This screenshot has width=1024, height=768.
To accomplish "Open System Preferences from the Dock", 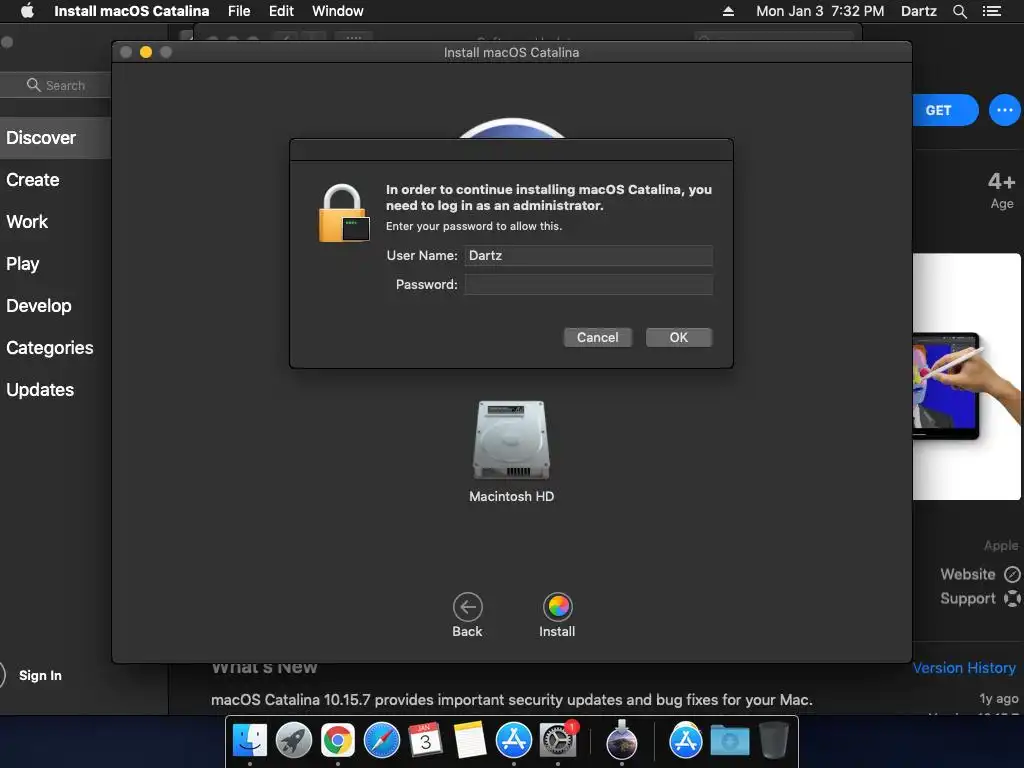I will [x=558, y=741].
